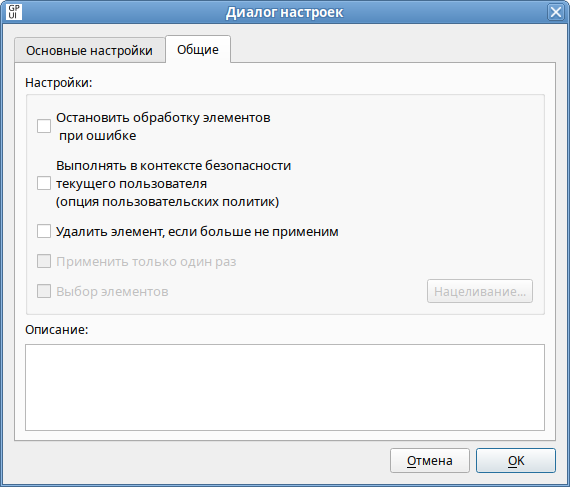Enable the Выполнять в контексте безопасности checkbox box
Viewport: 570px width, 487px height.
(44, 183)
